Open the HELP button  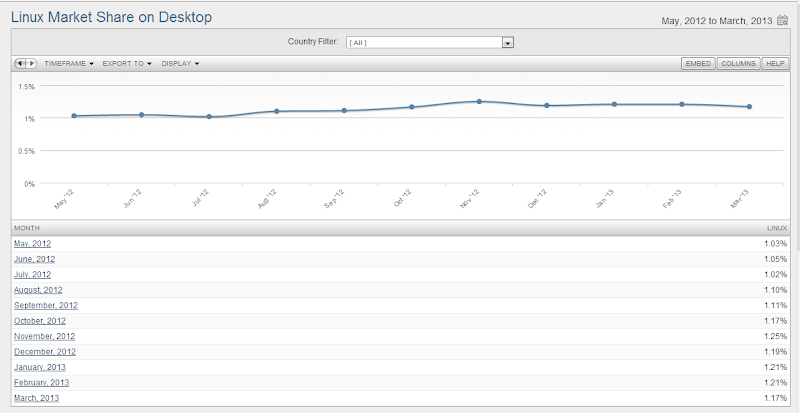(775, 64)
